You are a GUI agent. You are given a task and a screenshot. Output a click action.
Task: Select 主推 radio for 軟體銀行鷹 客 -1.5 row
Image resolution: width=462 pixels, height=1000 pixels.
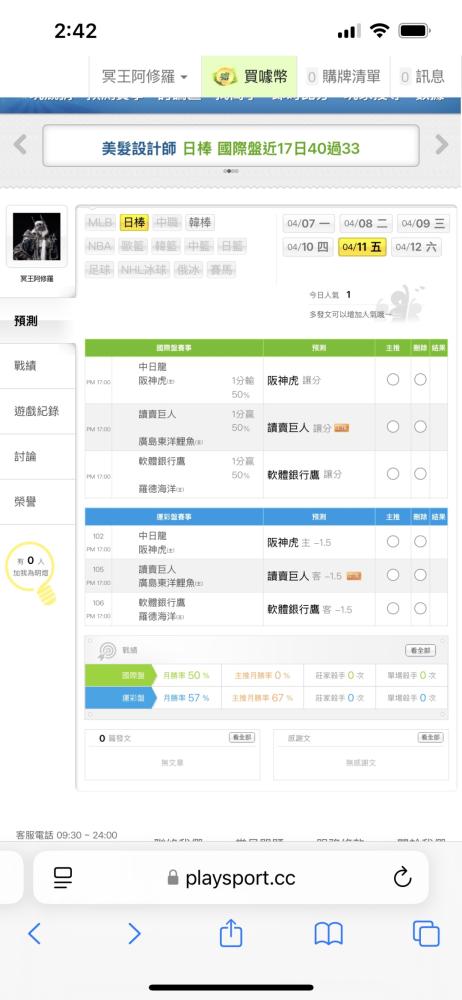tap(393, 608)
